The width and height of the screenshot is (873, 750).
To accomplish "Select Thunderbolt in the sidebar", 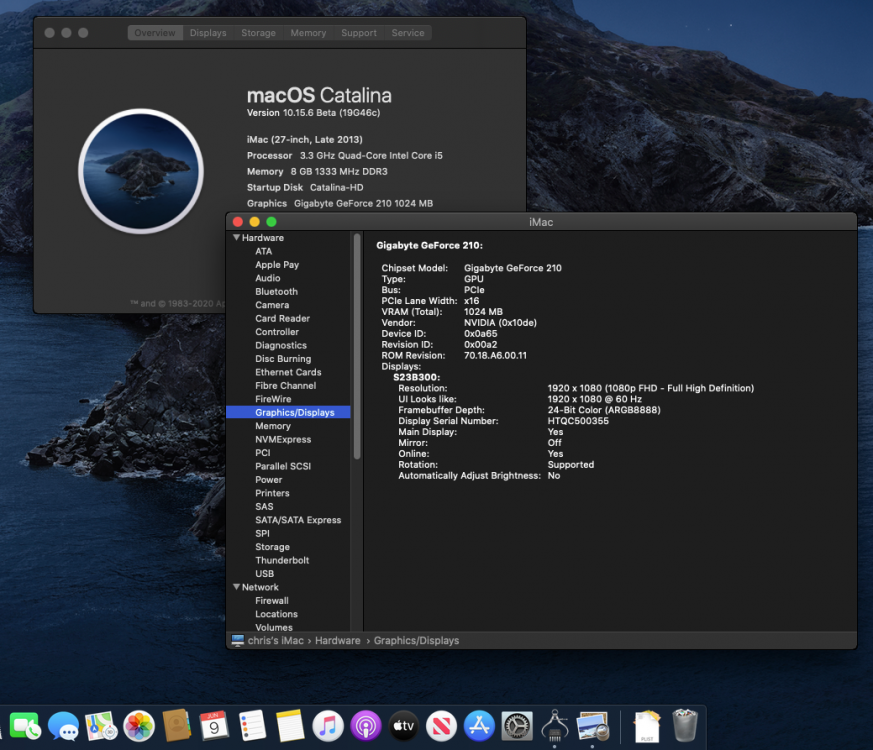I will tap(282, 560).
